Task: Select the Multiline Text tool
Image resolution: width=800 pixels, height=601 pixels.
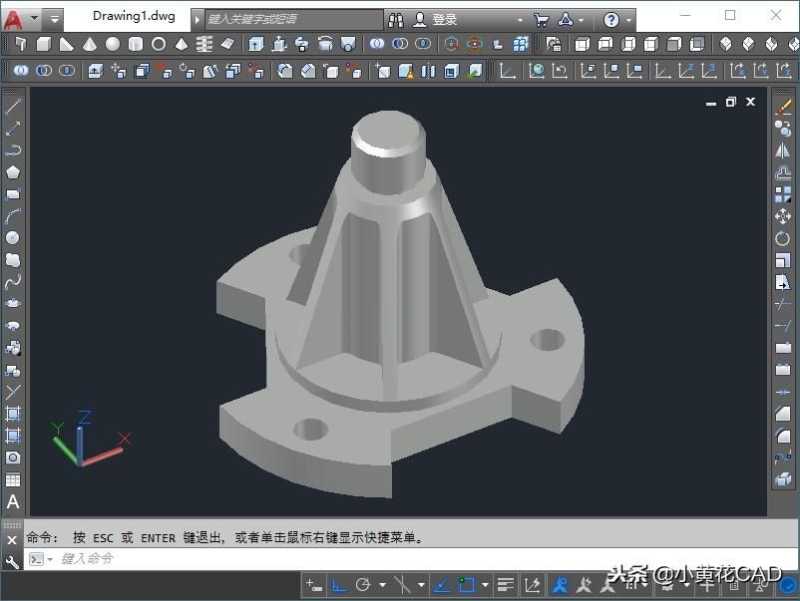Action: [13, 502]
